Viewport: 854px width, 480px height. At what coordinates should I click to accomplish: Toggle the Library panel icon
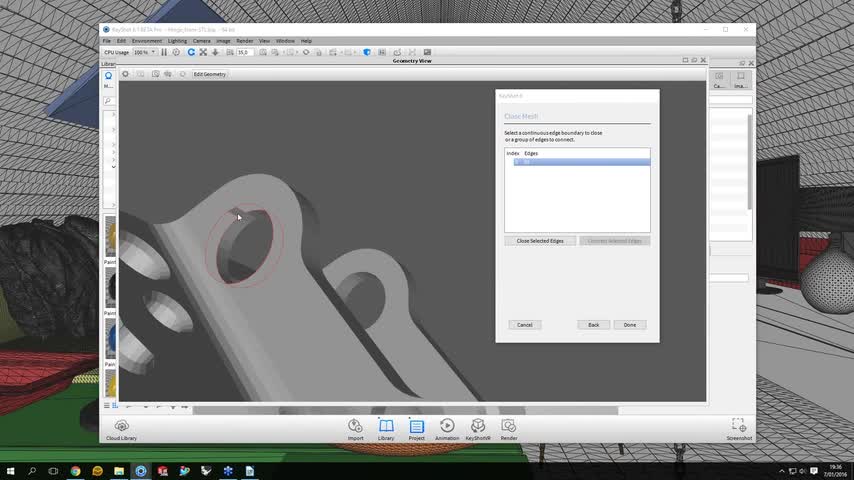point(386,429)
